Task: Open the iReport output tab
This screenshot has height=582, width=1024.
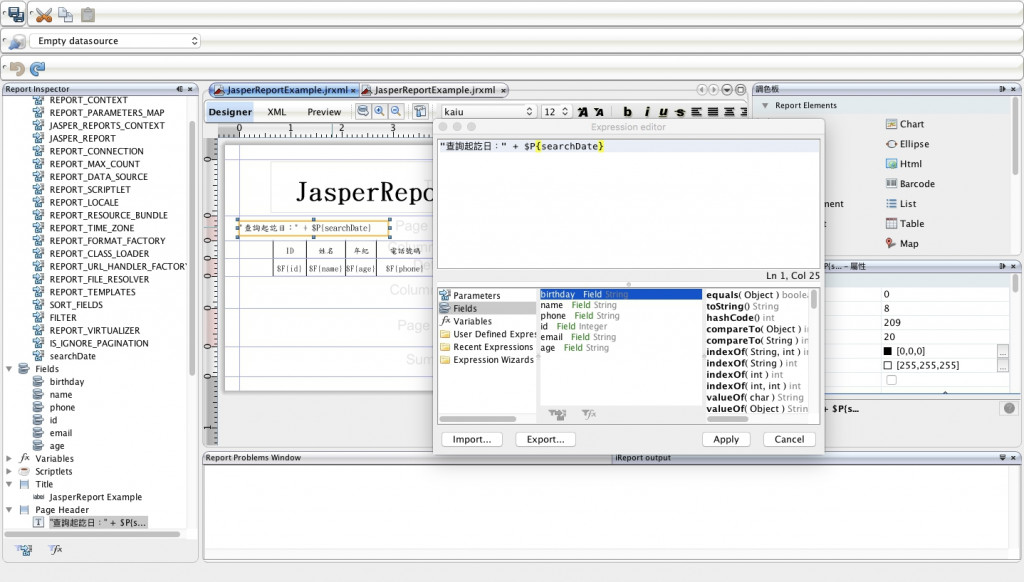Action: coord(643,458)
